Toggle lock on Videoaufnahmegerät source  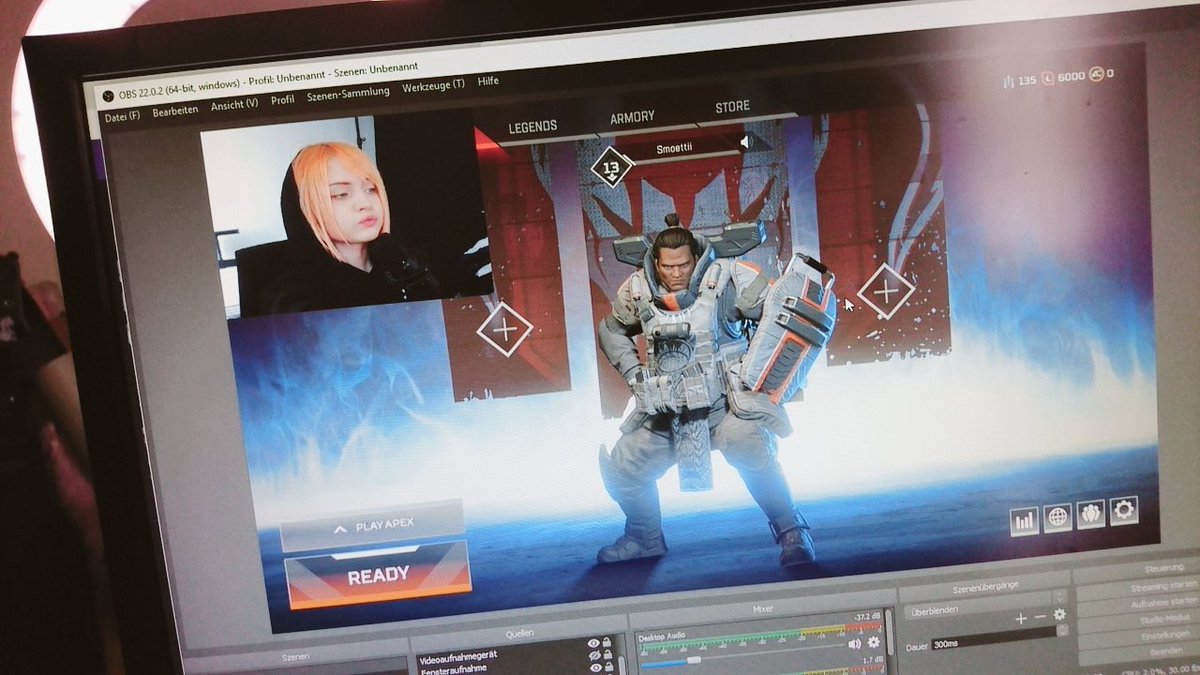coord(607,642)
